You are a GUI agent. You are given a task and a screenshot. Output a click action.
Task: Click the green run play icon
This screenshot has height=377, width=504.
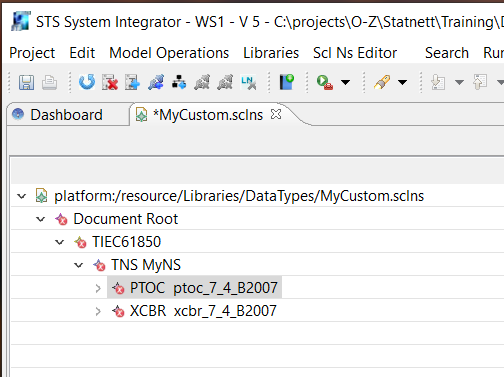tap(324, 82)
